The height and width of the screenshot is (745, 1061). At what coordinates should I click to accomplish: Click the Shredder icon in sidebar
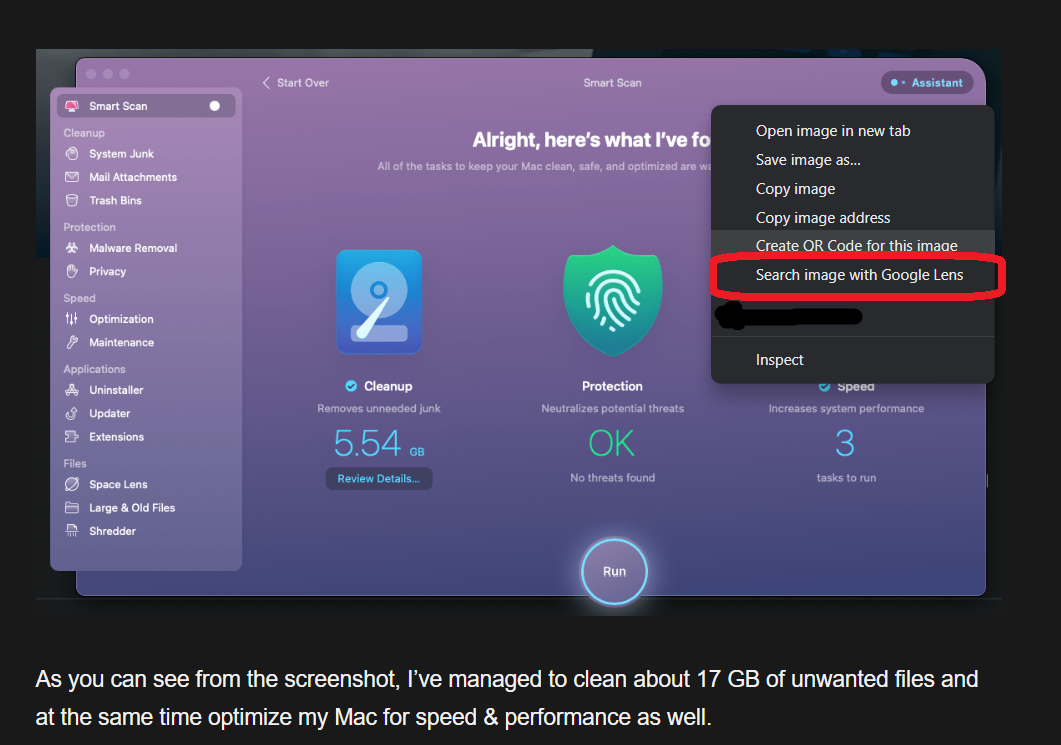[x=71, y=531]
